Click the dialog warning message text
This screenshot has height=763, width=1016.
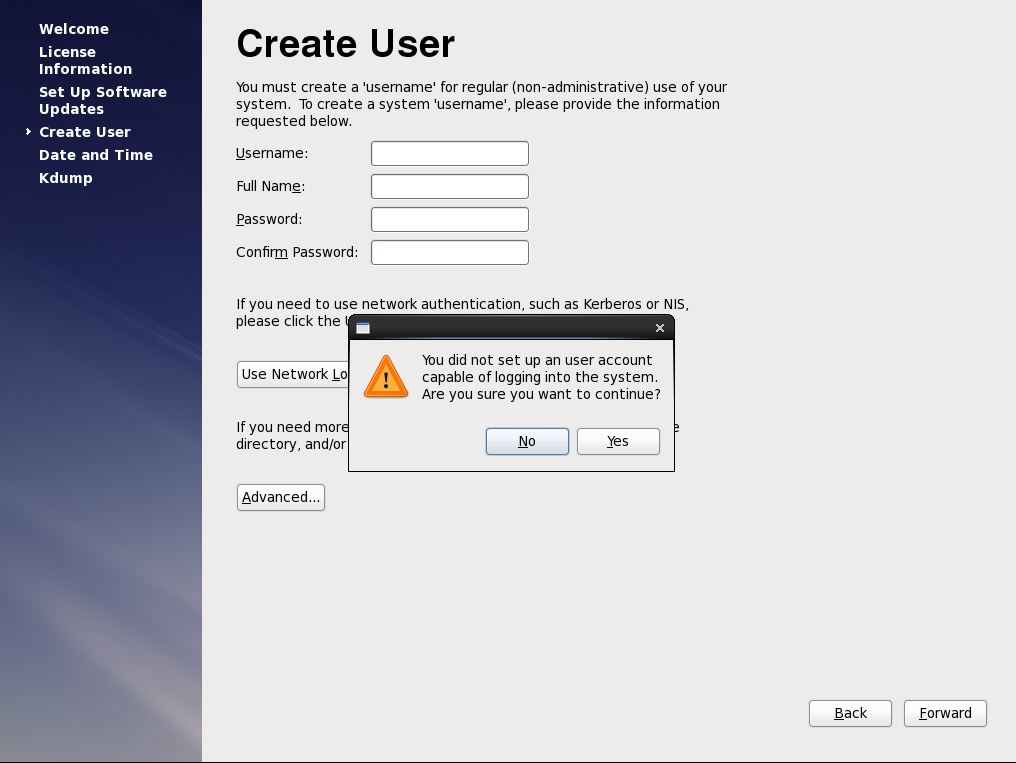(541, 377)
